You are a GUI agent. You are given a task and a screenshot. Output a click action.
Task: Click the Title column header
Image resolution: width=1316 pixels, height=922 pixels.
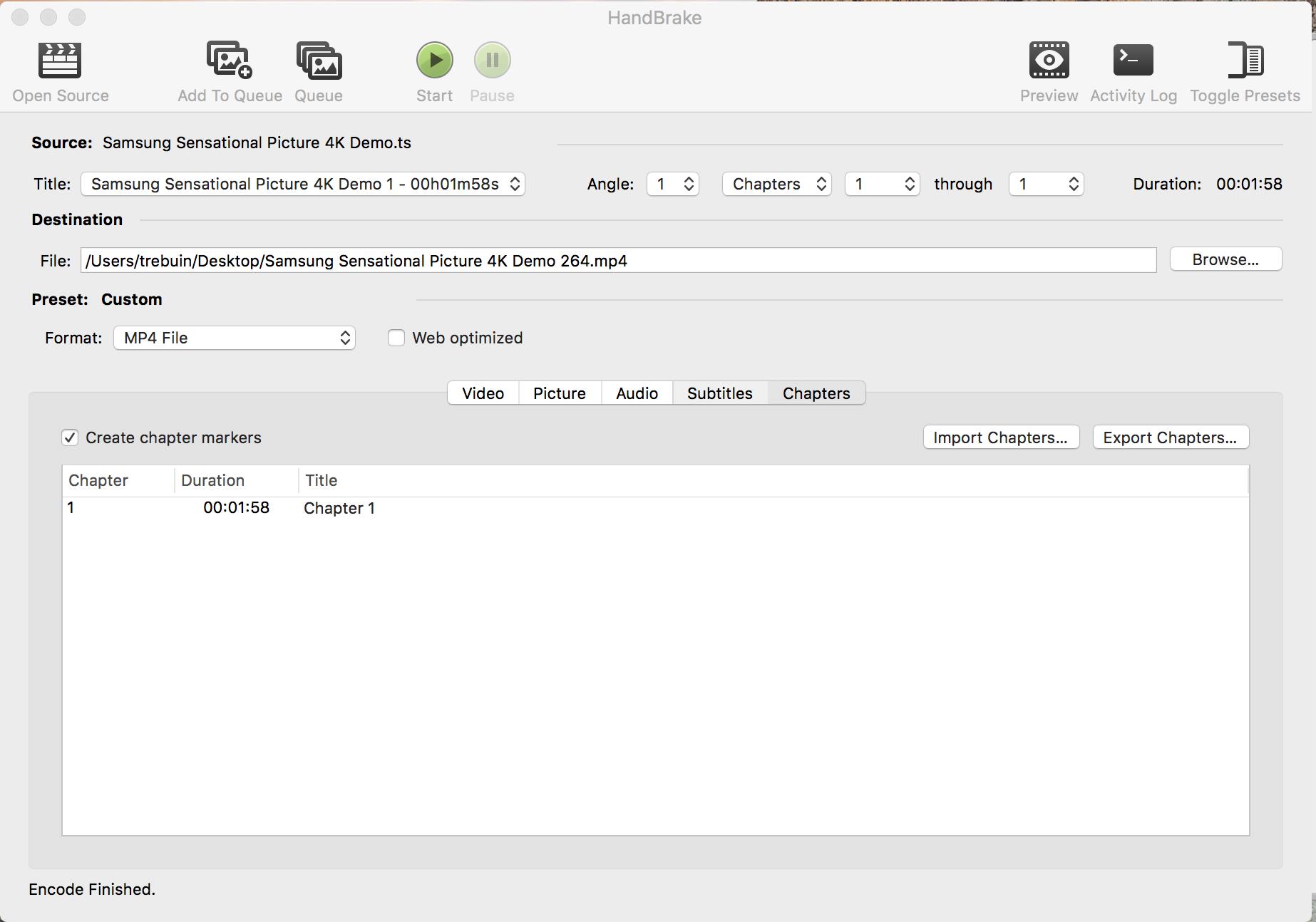tap(773, 481)
